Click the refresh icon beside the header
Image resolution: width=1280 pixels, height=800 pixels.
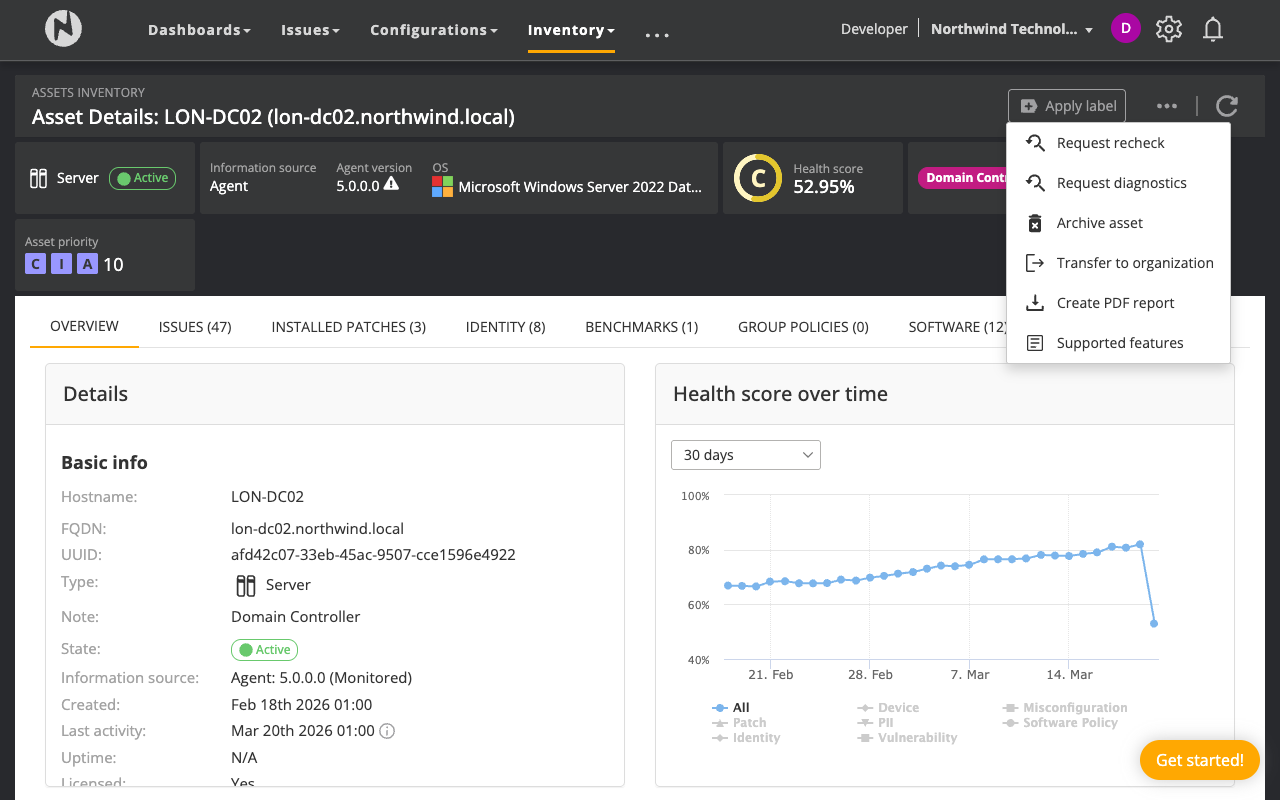pyautogui.click(x=1227, y=106)
